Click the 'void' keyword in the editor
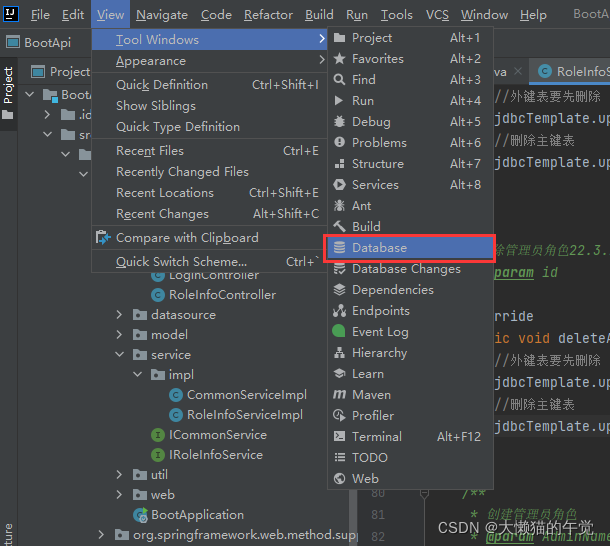The width and height of the screenshot is (610, 546). [534, 338]
